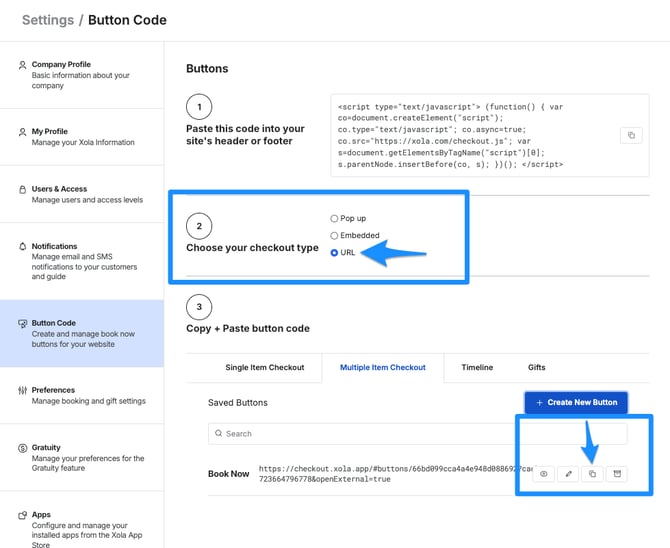Go to Settings breadcrumb link
Screen dimensions: 670x548
pyautogui.click(x=48, y=20)
